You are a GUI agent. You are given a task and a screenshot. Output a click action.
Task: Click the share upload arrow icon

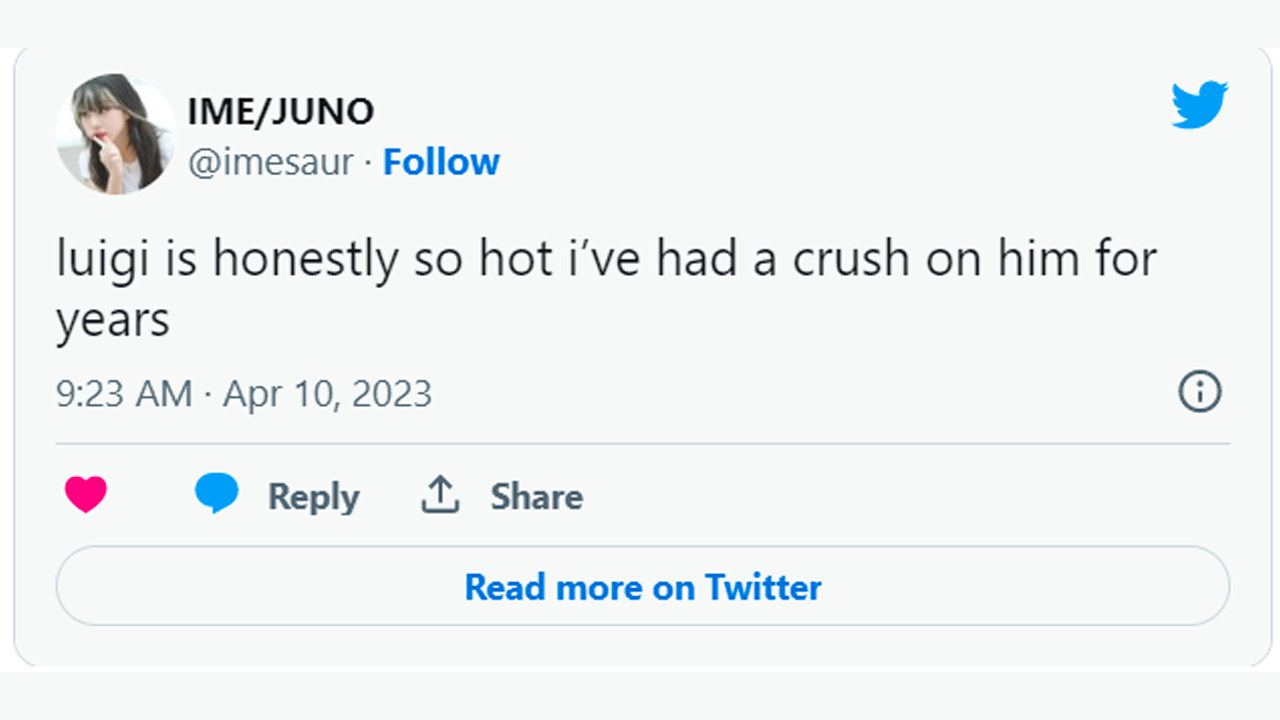tap(439, 495)
